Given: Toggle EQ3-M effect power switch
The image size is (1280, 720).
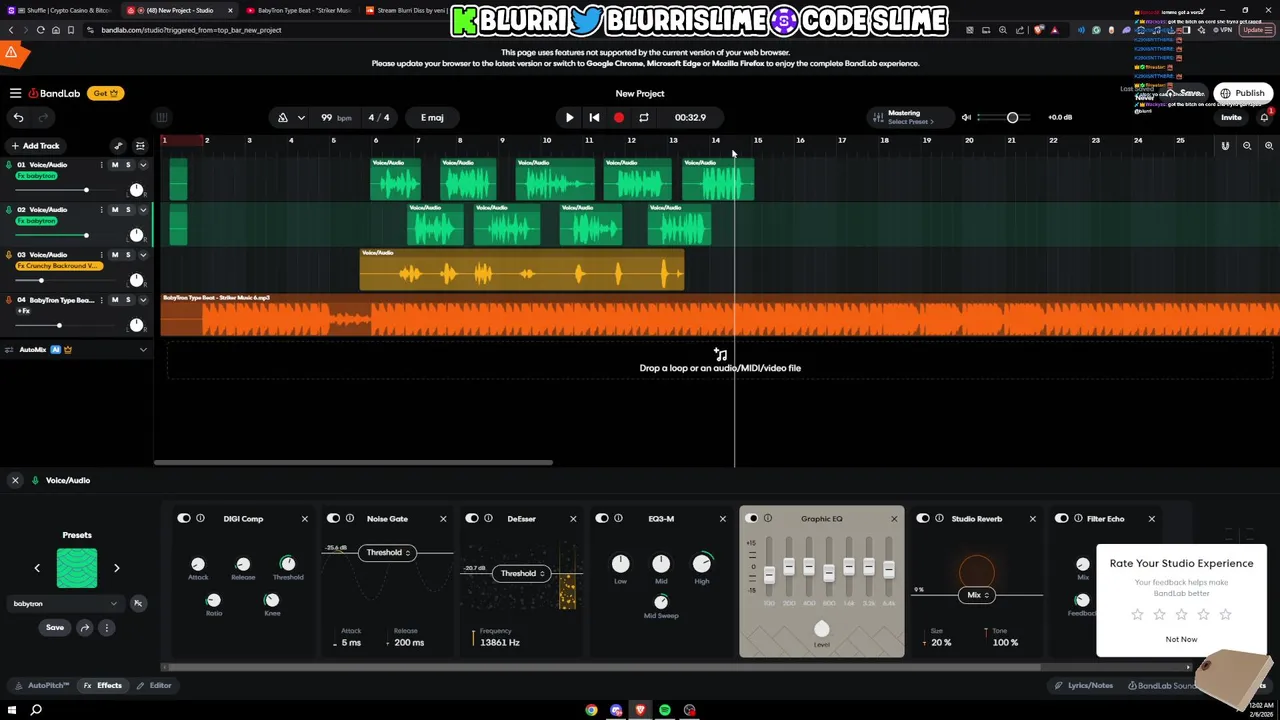Looking at the screenshot, I should 602,519.
